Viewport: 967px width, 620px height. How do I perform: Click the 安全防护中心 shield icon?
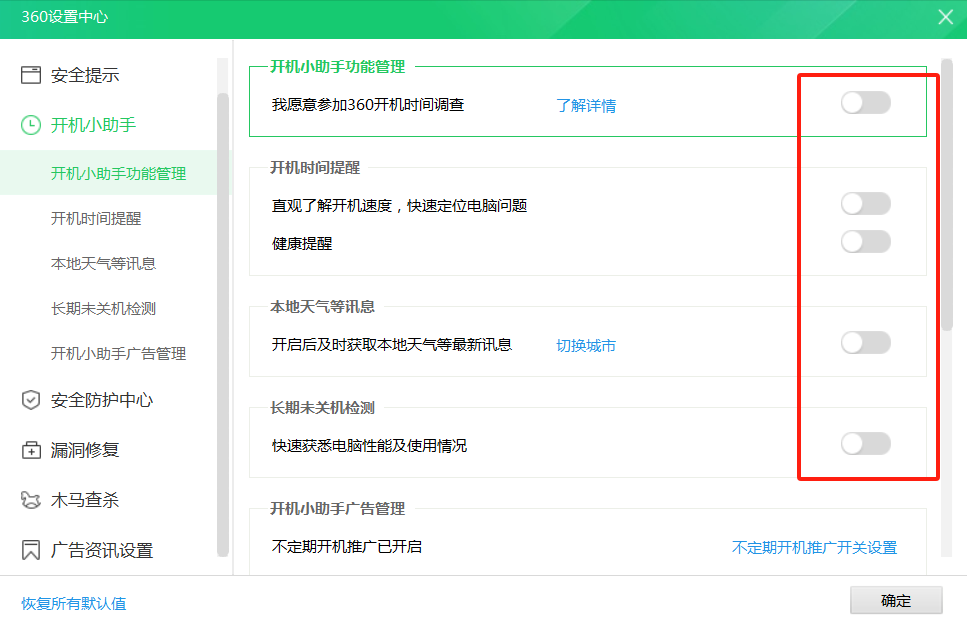point(31,400)
